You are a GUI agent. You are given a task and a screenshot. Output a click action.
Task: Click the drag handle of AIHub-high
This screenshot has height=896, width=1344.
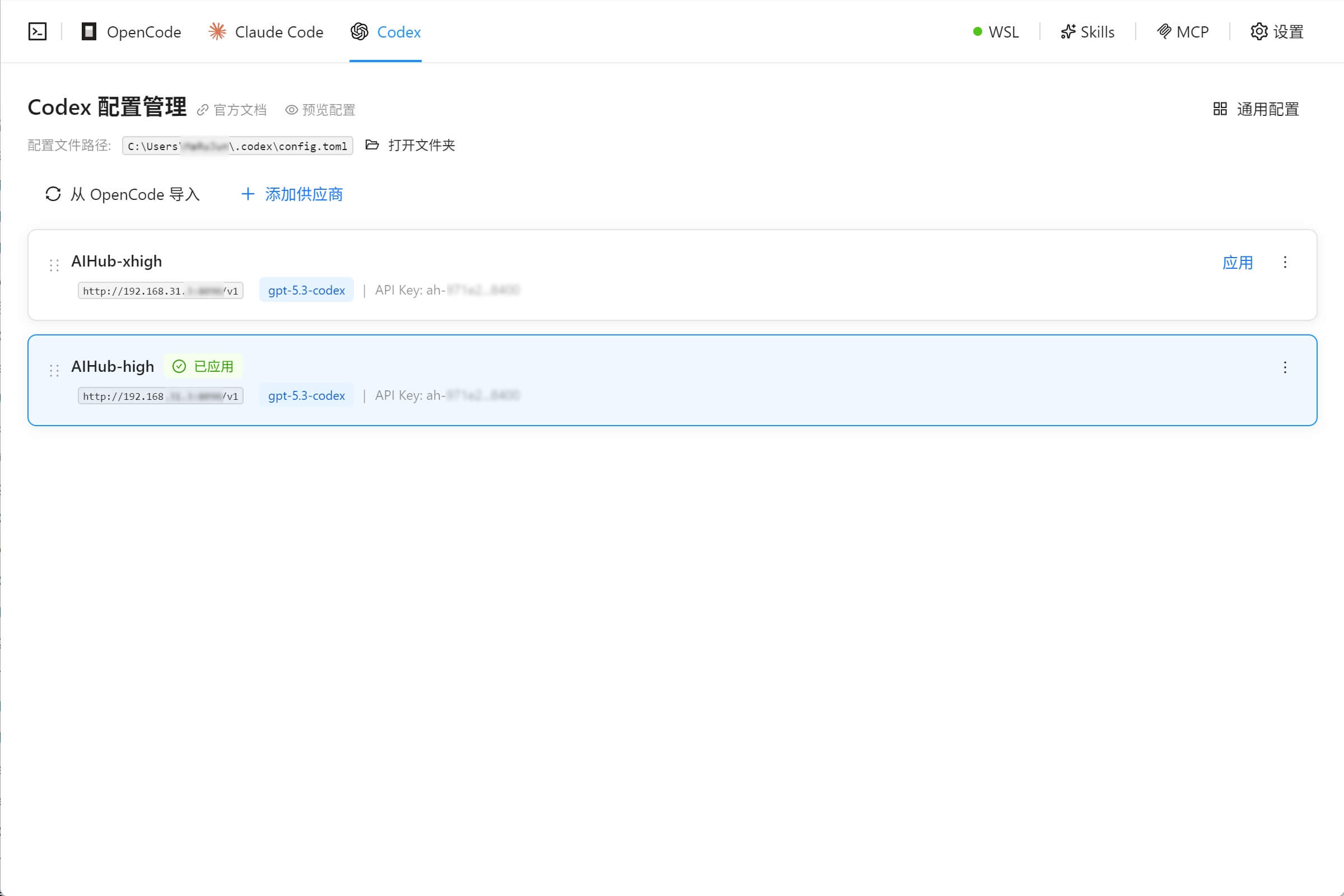tap(54, 370)
